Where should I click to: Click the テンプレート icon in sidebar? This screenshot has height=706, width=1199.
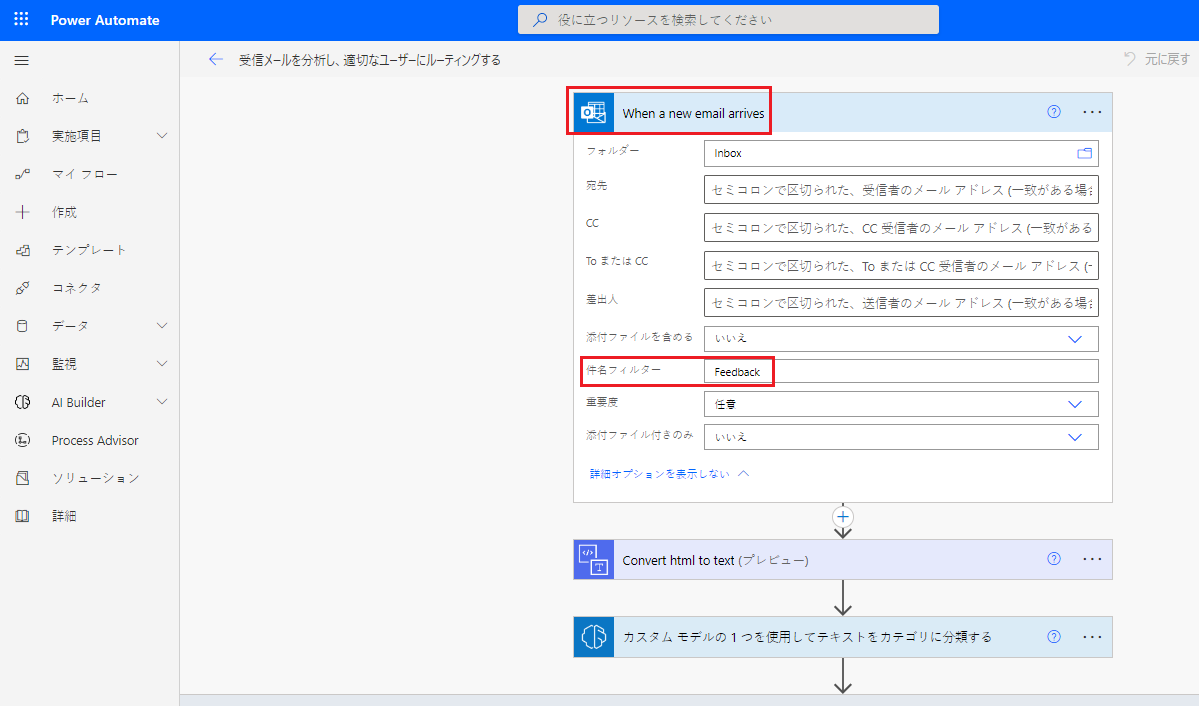23,250
